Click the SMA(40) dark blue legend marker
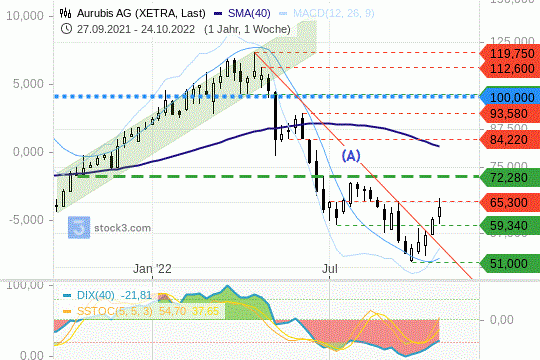This screenshot has width=540, height=360. [x=218, y=13]
